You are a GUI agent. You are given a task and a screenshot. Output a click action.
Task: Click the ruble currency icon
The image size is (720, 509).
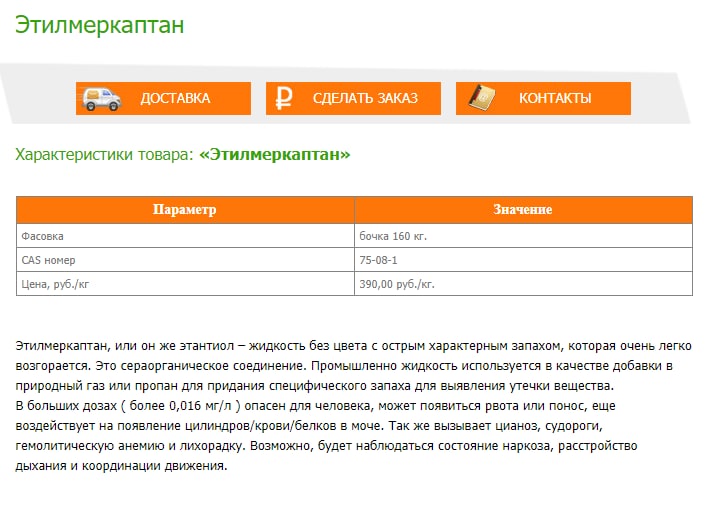point(283,98)
